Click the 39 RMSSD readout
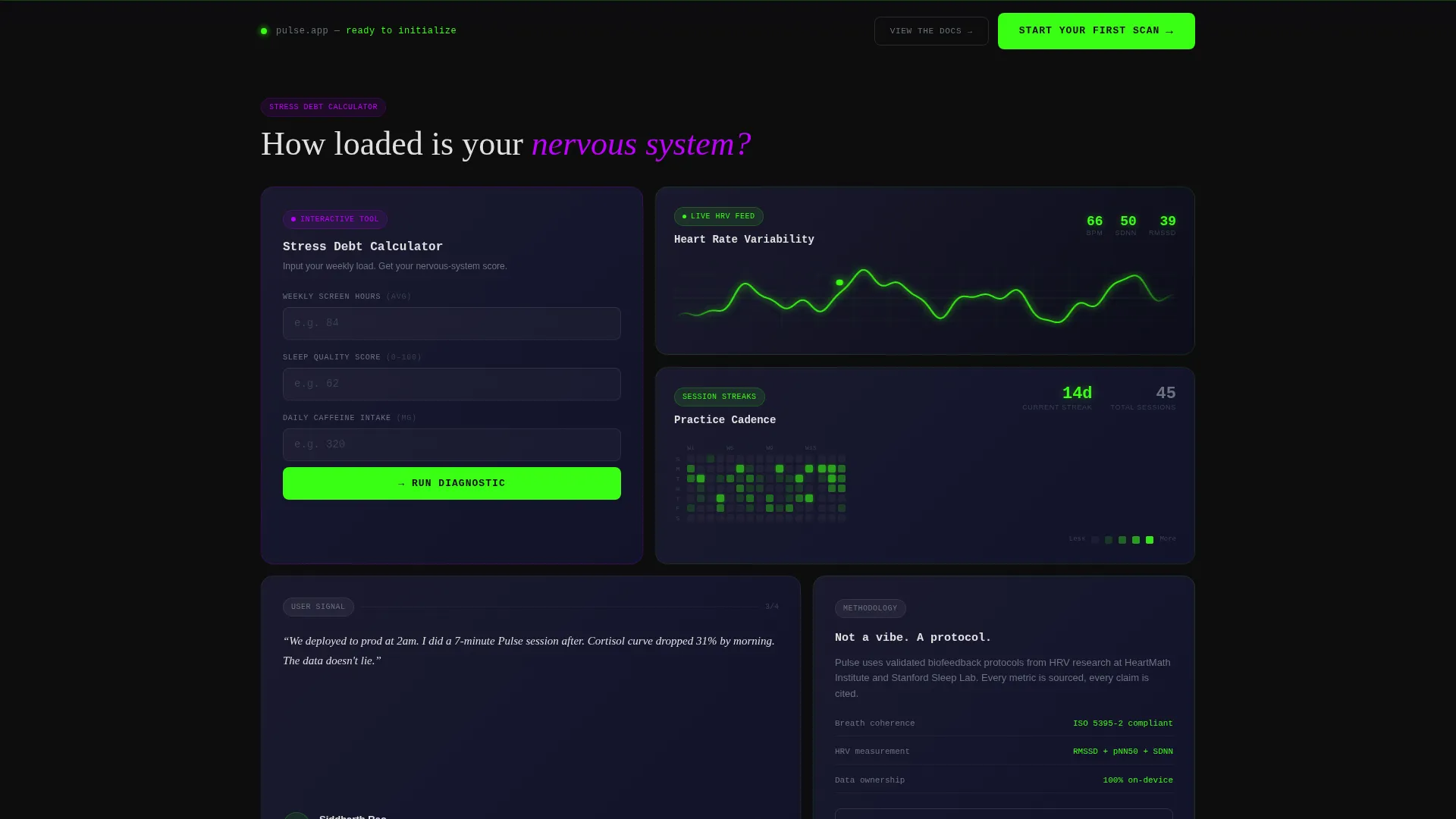Image resolution: width=1456 pixels, height=819 pixels. [1163, 225]
